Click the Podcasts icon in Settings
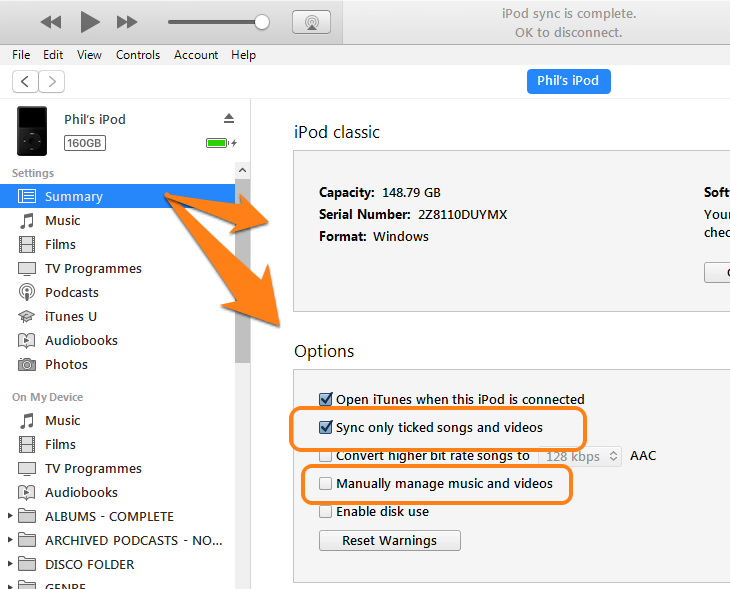Screen dimensions: 730x589 pyautogui.click(x=27, y=292)
